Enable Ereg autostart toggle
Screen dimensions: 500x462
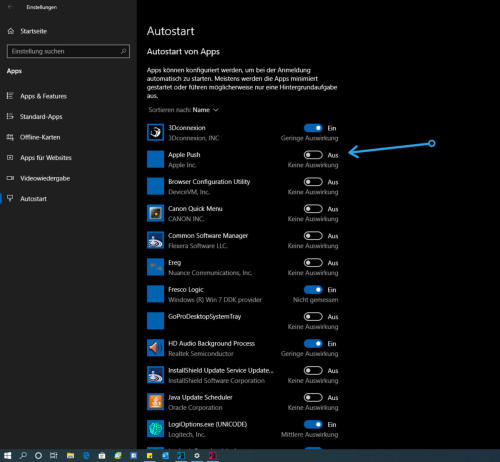pos(313,263)
